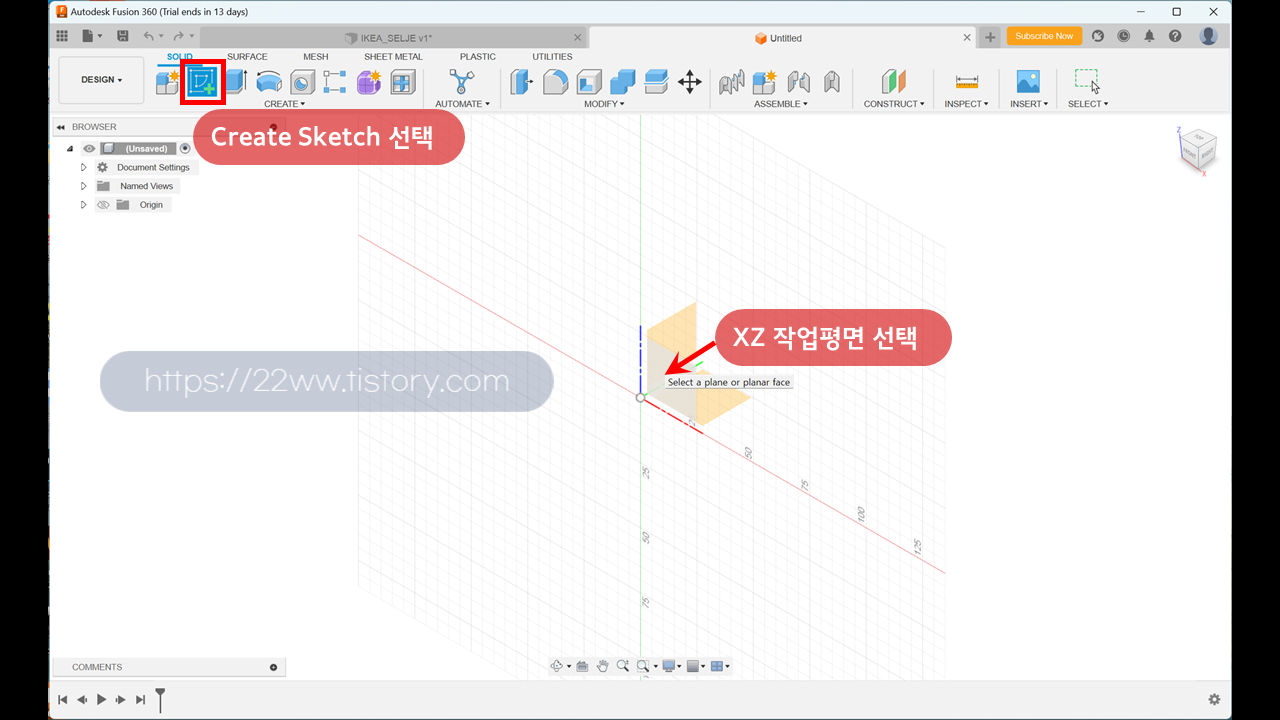Image resolution: width=1280 pixels, height=720 pixels.
Task: Click New Component icon in ASSEMBLE group
Action: coord(765,82)
